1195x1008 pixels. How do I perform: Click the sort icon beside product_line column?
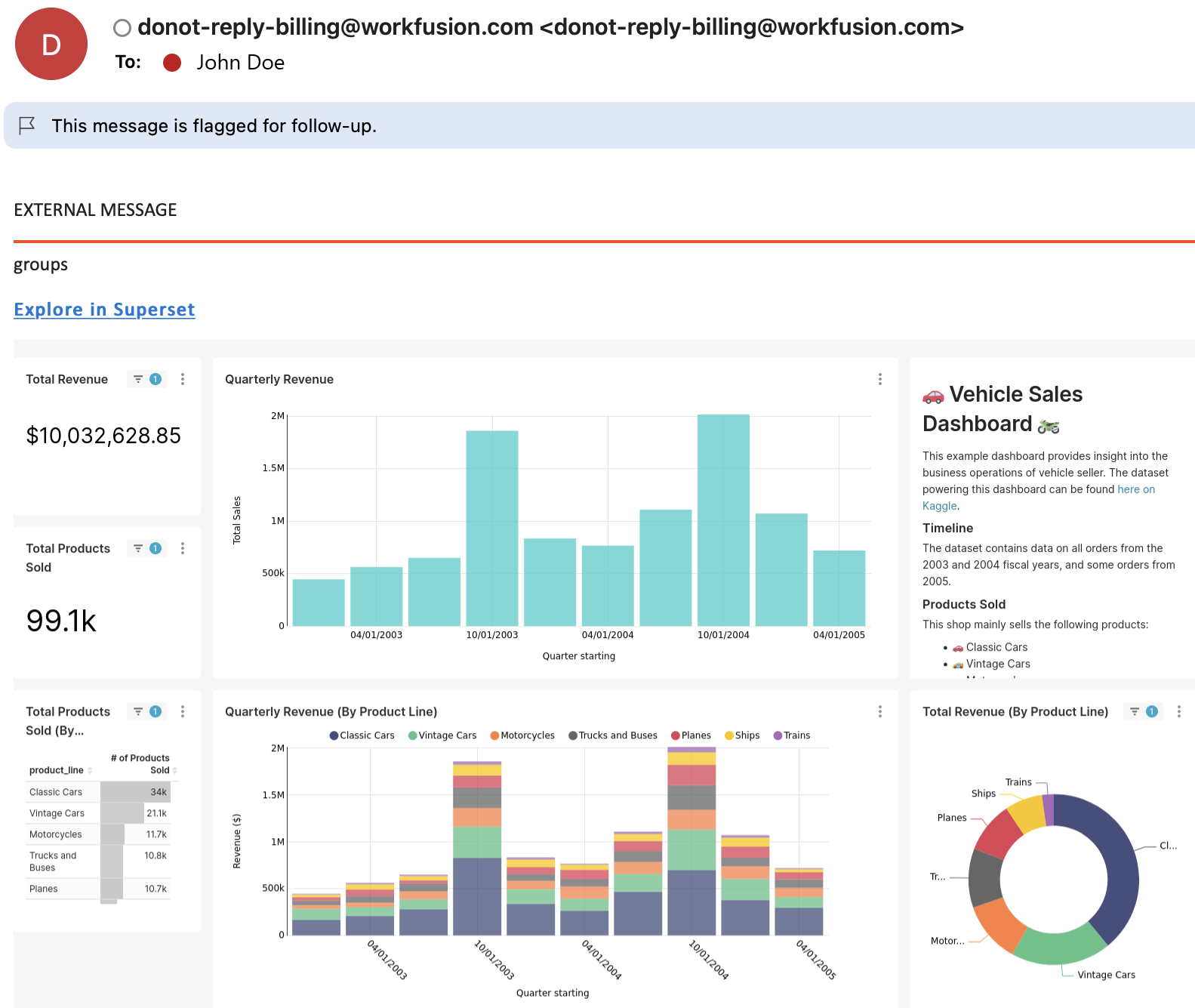tap(90, 770)
